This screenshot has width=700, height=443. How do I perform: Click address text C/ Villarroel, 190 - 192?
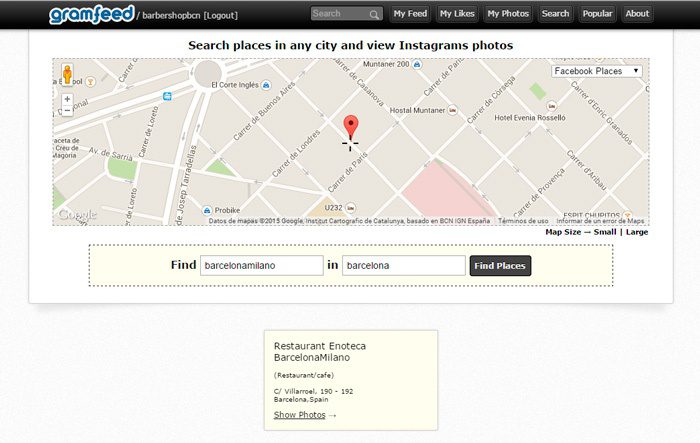click(x=313, y=391)
